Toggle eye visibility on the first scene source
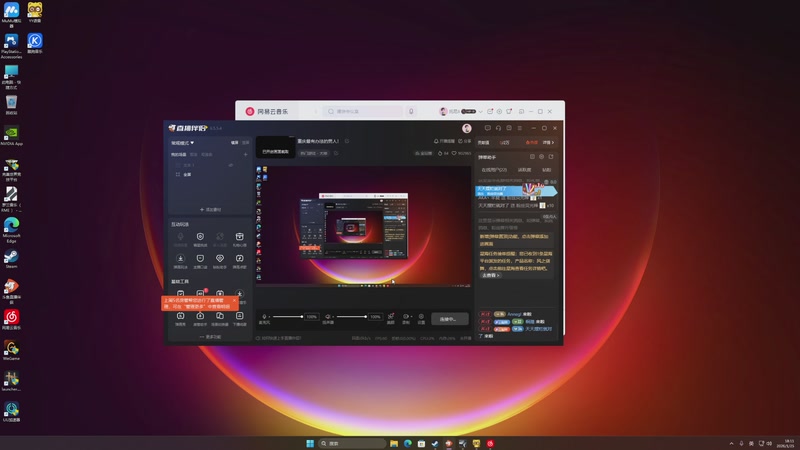 [231, 165]
